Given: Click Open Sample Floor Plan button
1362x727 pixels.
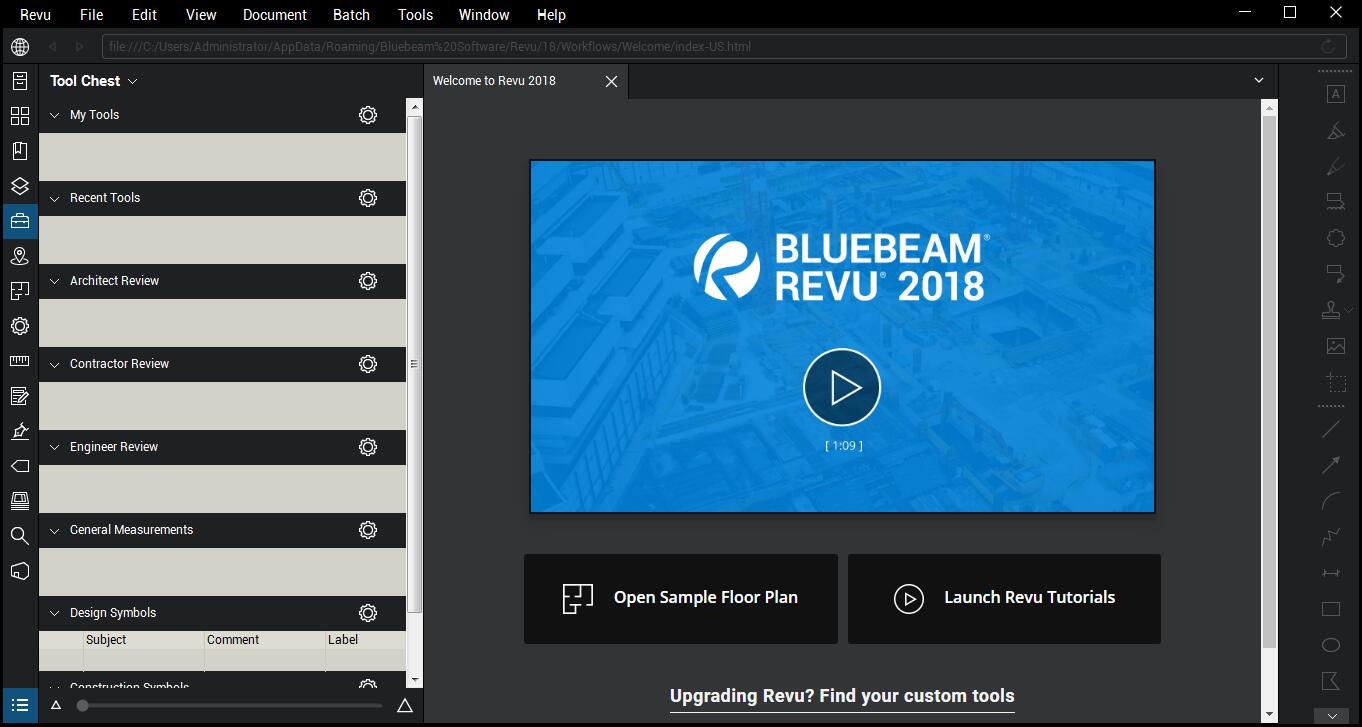Looking at the screenshot, I should tap(681, 598).
